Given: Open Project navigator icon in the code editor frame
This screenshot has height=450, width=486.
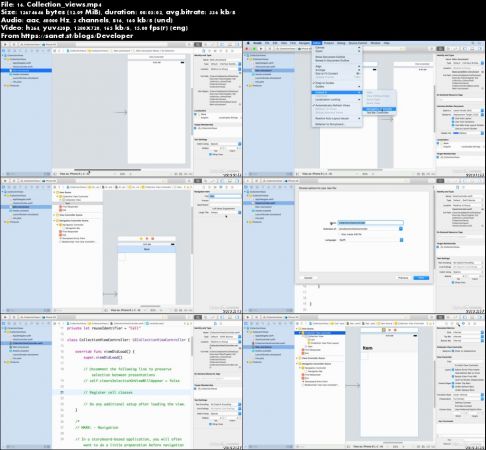Looking at the screenshot, I should [4, 323].
